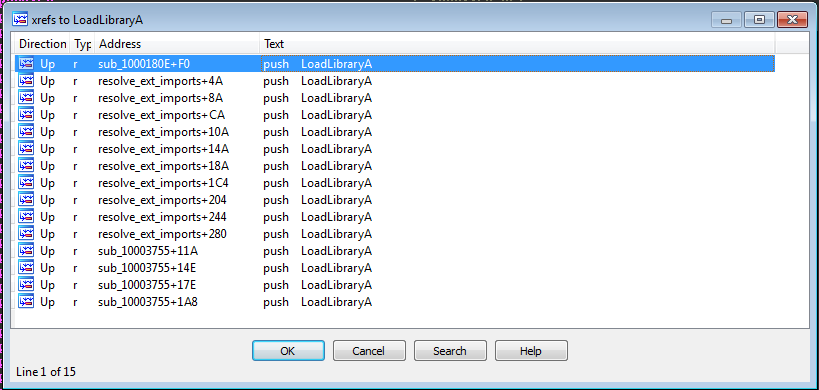Select address resolve_ext_imports+4A
The height and width of the screenshot is (390, 819).
point(161,81)
